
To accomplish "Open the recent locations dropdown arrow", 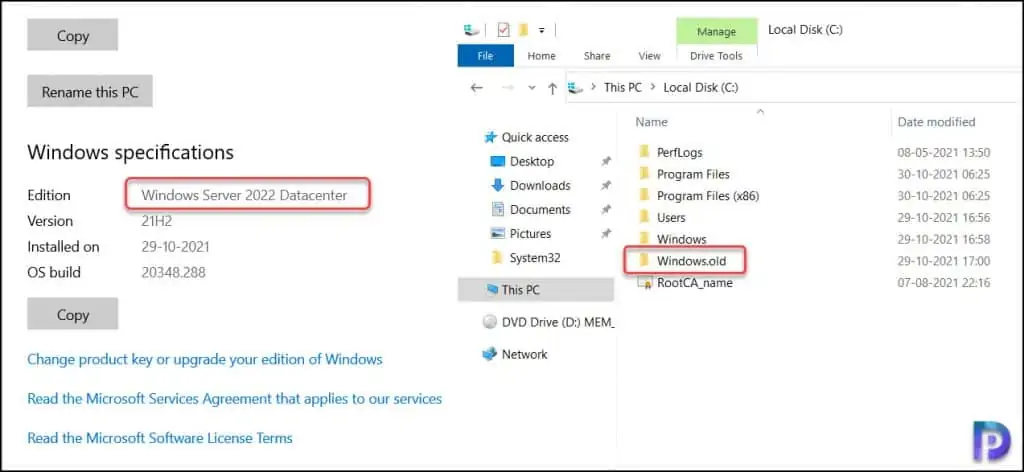I will point(532,87).
